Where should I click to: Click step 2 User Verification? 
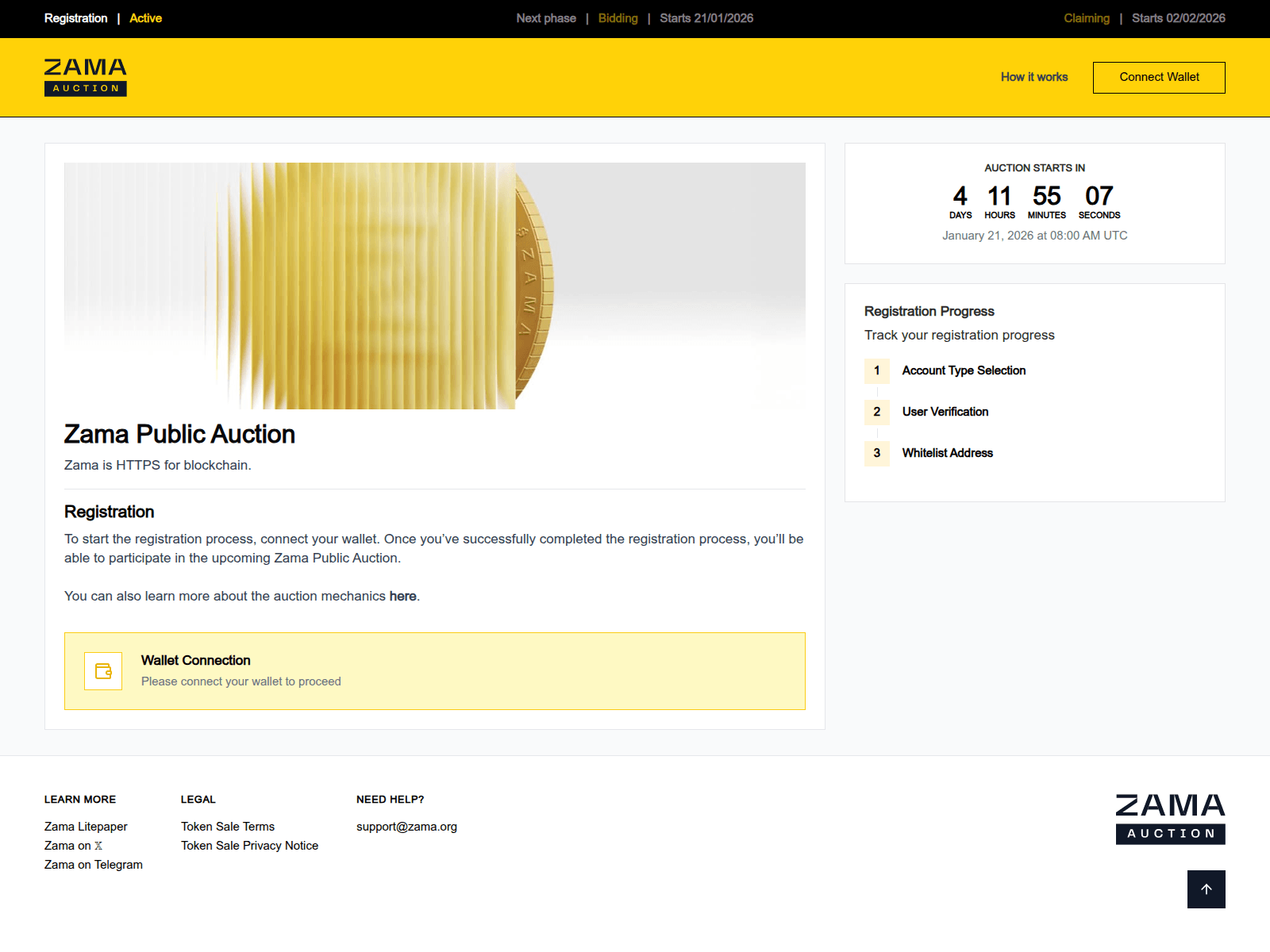926,412
